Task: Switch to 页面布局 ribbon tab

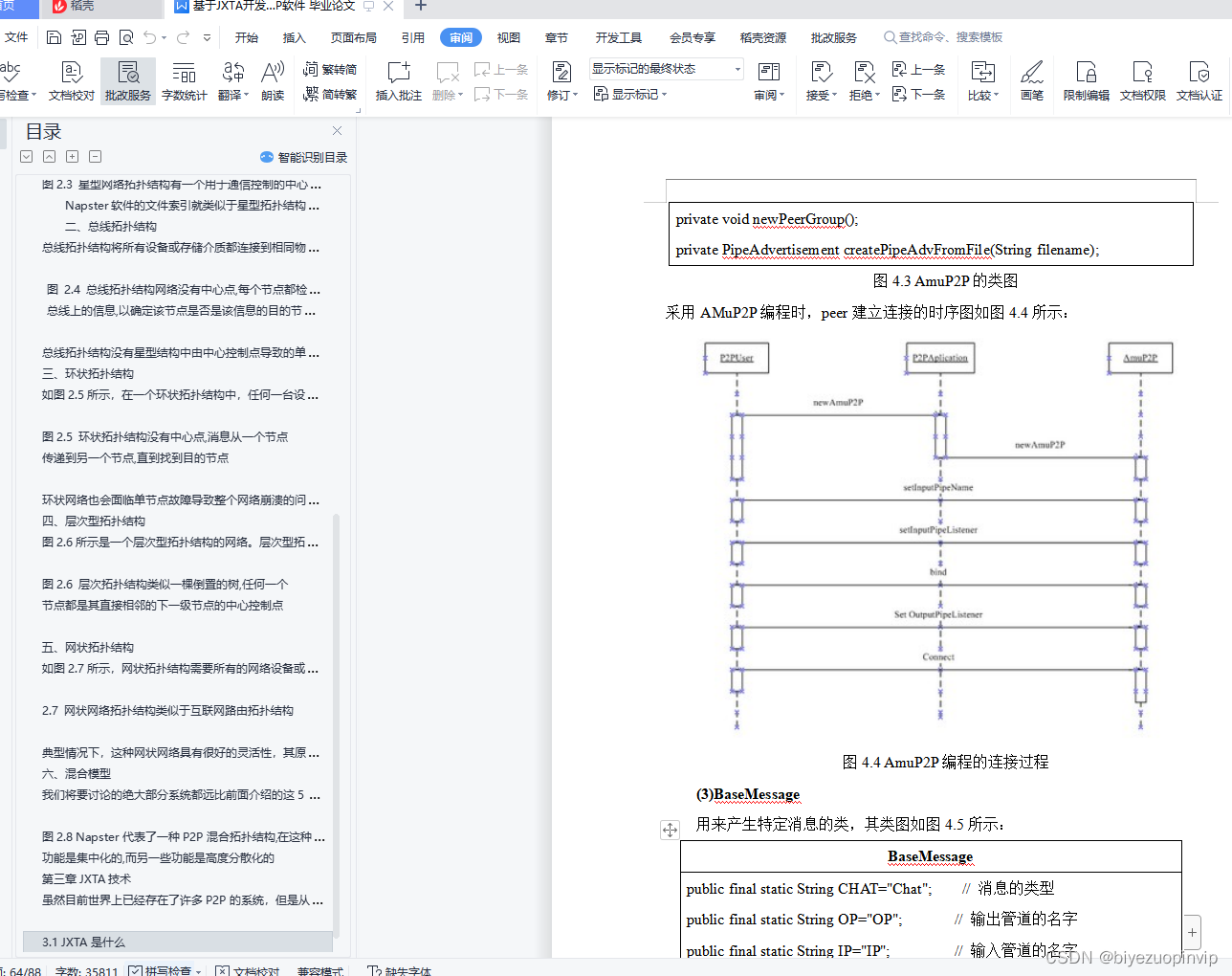Action: pyautogui.click(x=354, y=37)
